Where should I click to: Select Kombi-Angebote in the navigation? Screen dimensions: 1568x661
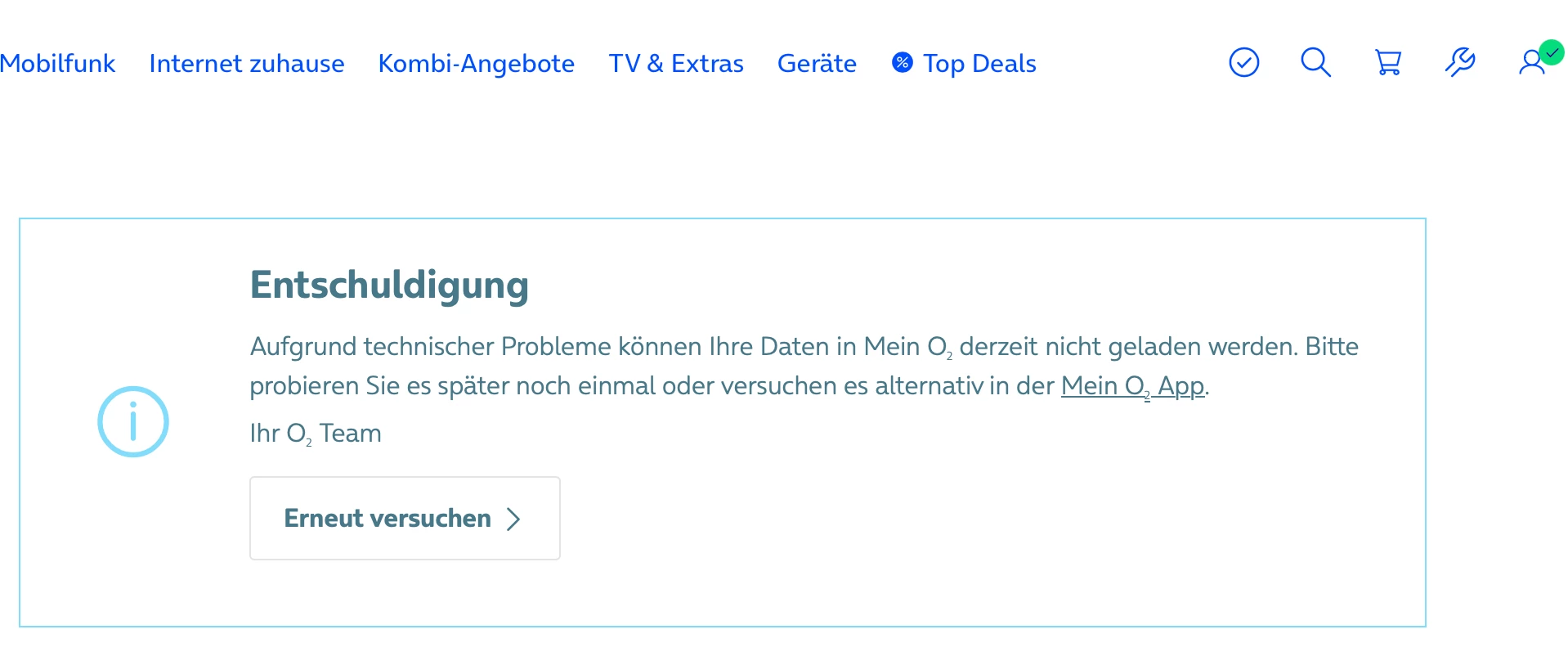[476, 64]
